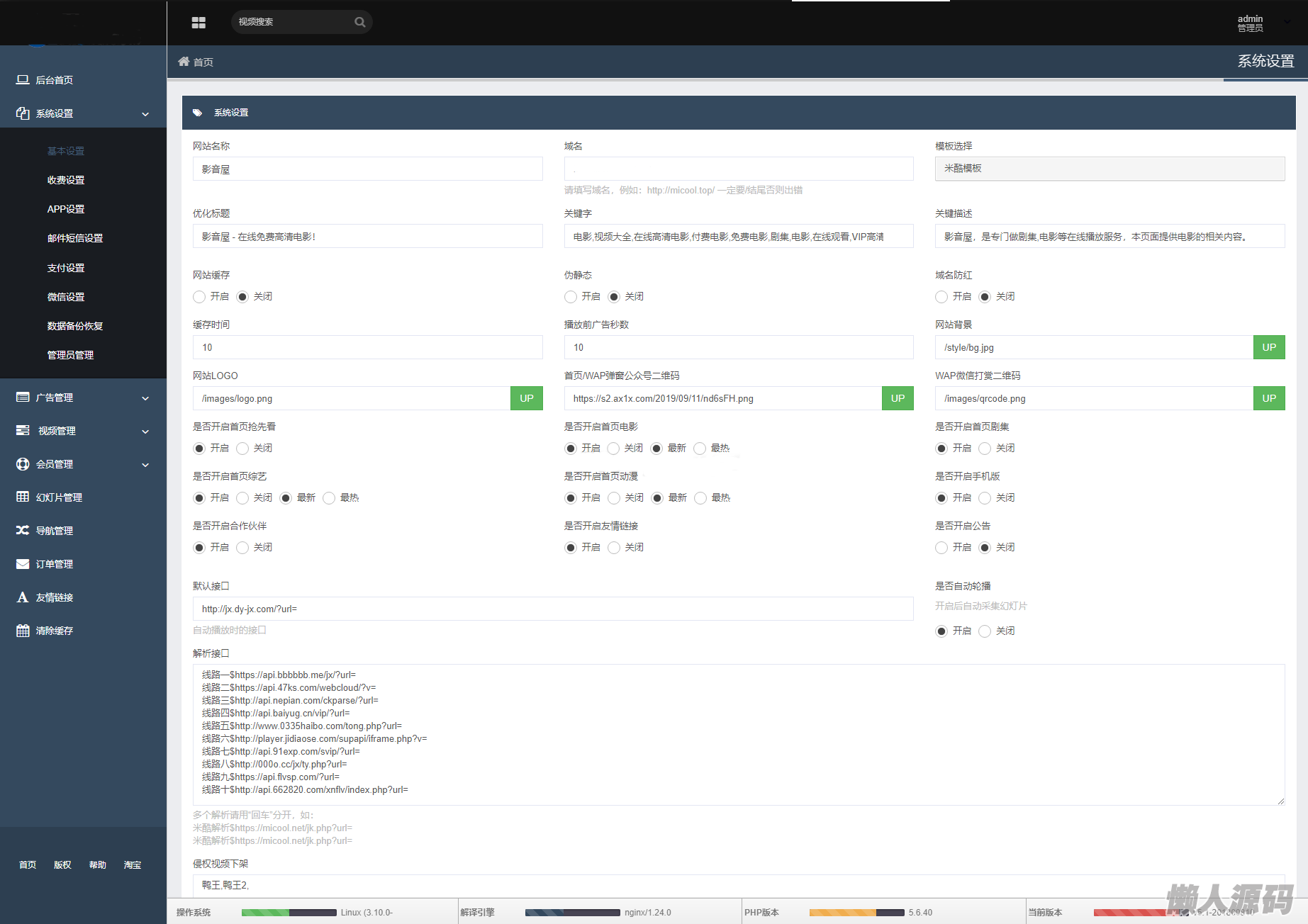Click UP button beside 网站LOGO field
Viewport: 1308px width, 924px height.
click(x=526, y=398)
